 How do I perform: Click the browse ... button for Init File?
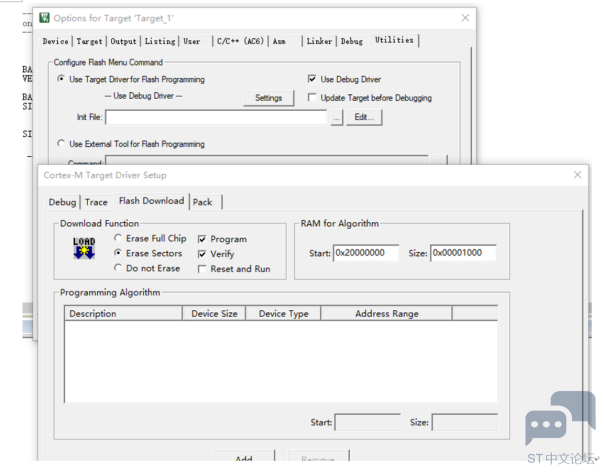[337, 117]
